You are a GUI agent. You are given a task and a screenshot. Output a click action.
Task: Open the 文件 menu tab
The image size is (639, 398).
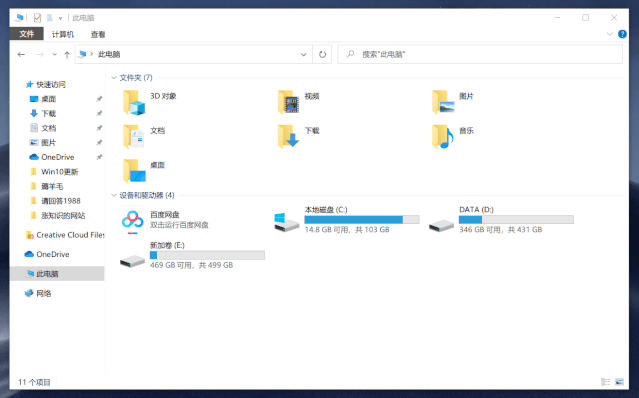point(26,34)
